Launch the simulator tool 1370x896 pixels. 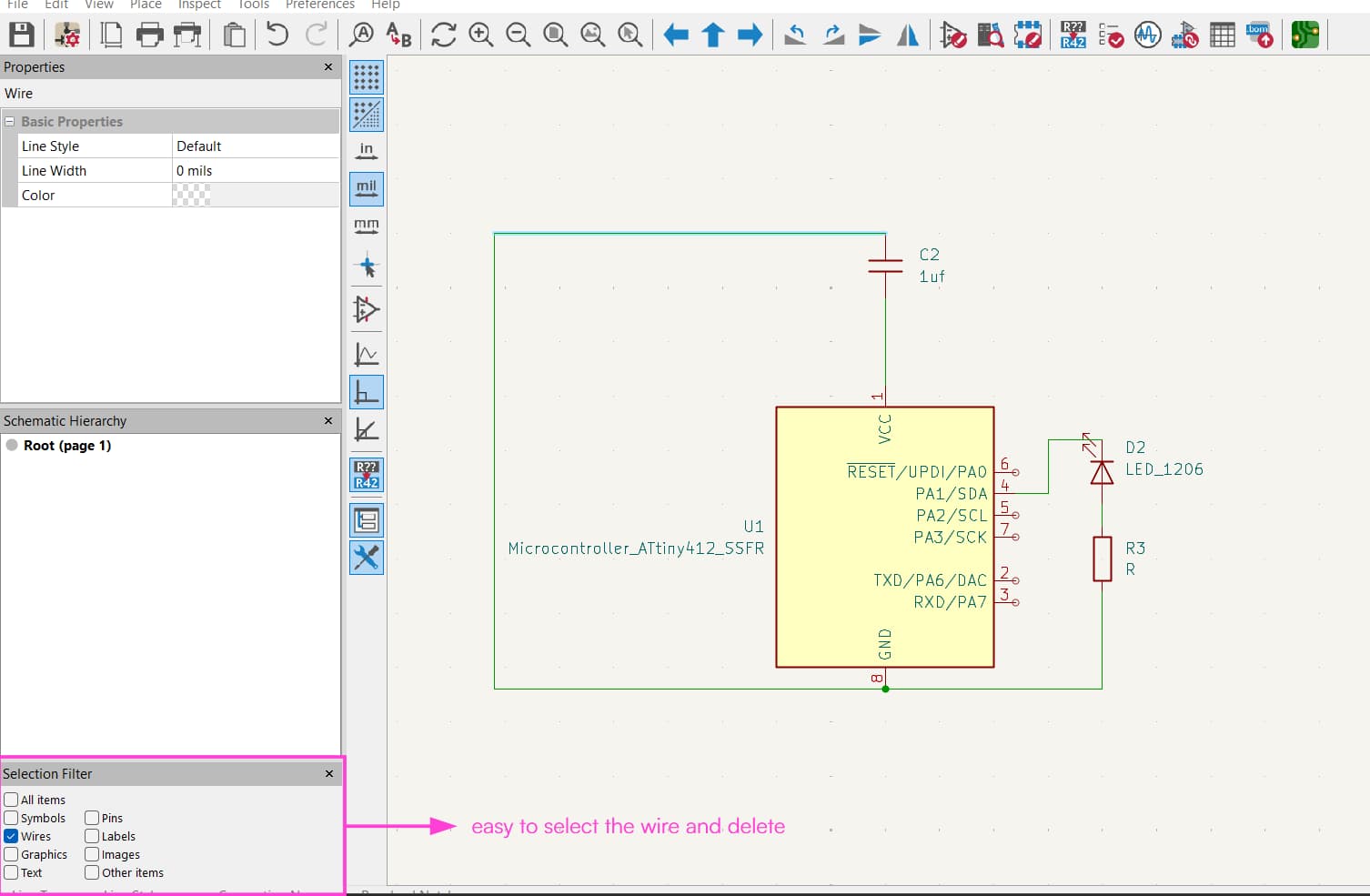[x=1147, y=35]
